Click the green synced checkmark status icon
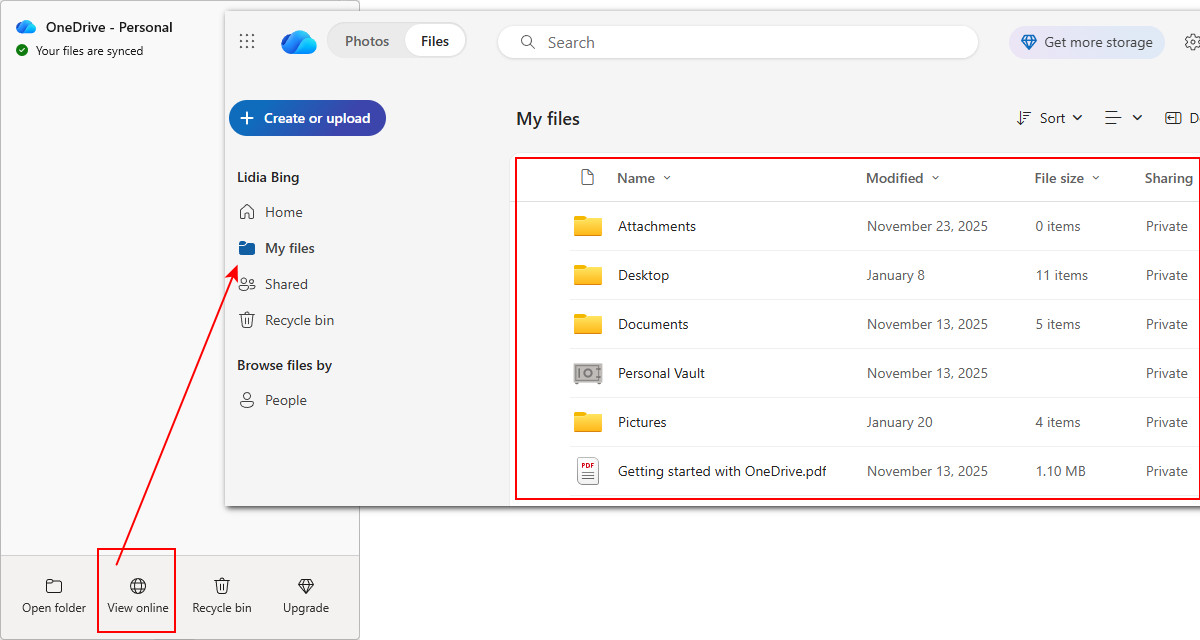The width and height of the screenshot is (1200, 640). tap(22, 50)
